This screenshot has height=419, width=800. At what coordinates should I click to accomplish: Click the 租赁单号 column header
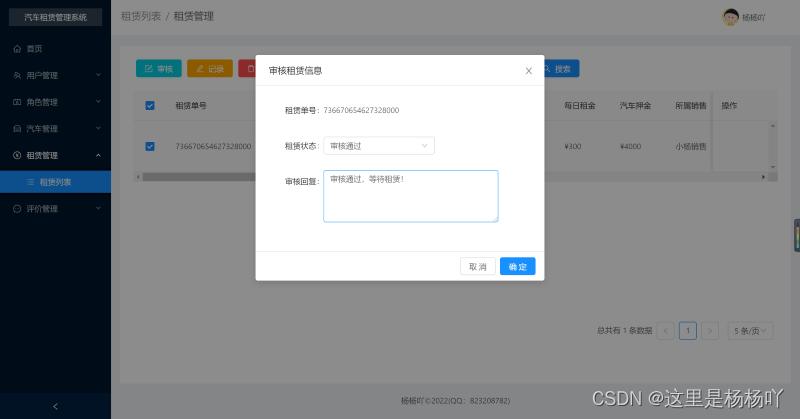[191, 106]
